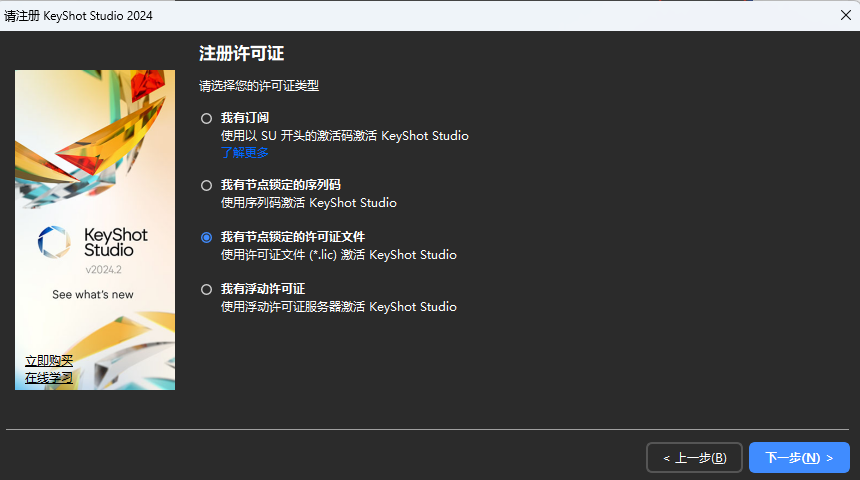This screenshot has height=480, width=860.
Task: Click the KeyShot Studio logo icon
Action: pos(54,242)
